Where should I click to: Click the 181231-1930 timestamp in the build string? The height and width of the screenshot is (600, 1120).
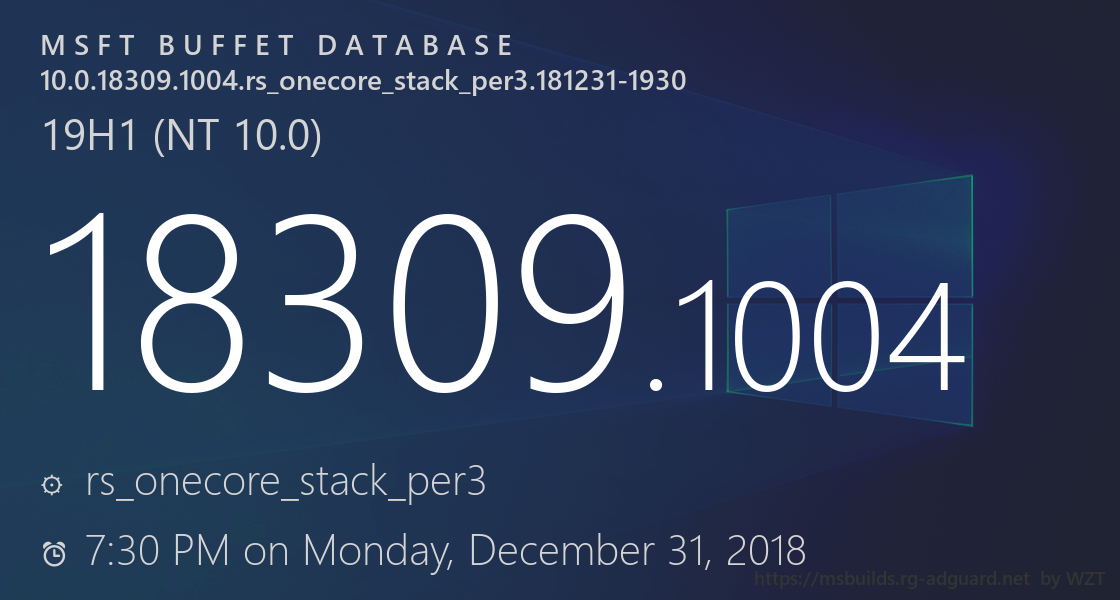607,81
